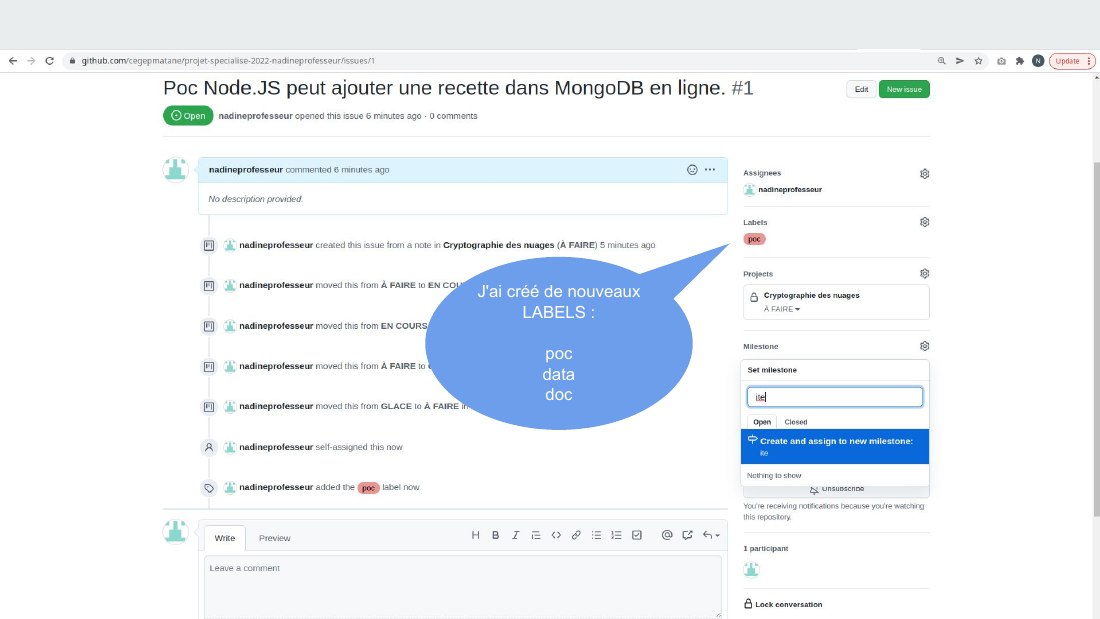Select the Preview tab in comment box
Image resolution: width=1100 pixels, height=619 pixels.
[274, 538]
